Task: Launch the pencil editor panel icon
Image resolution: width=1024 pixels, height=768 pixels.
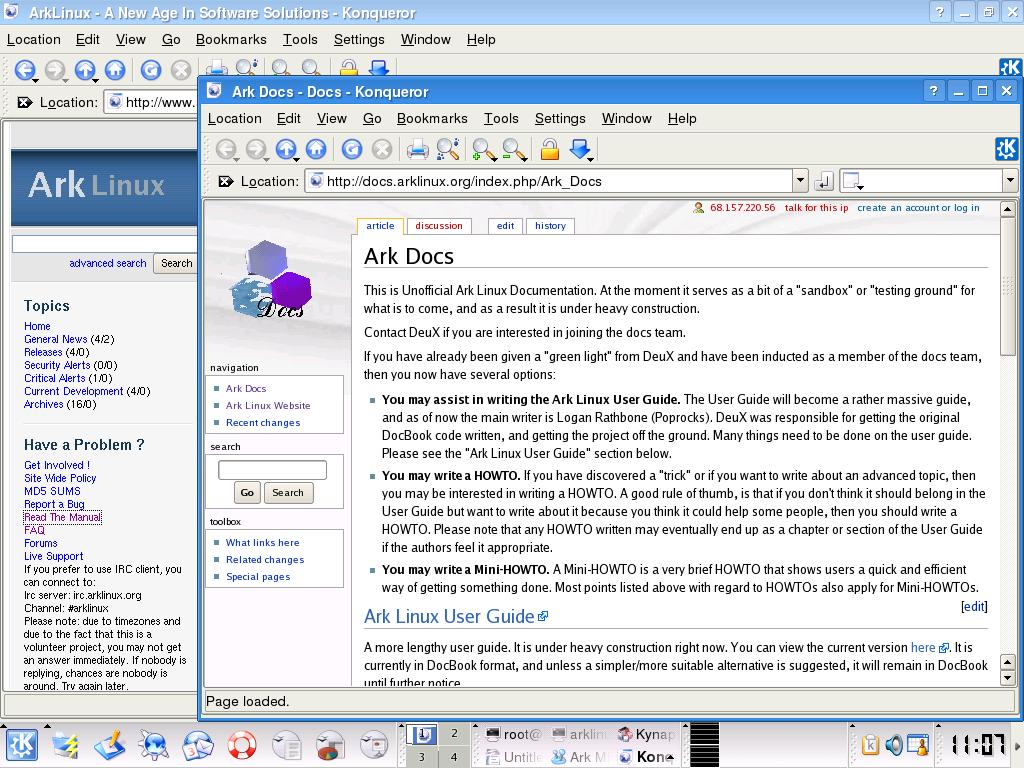Action: point(109,745)
